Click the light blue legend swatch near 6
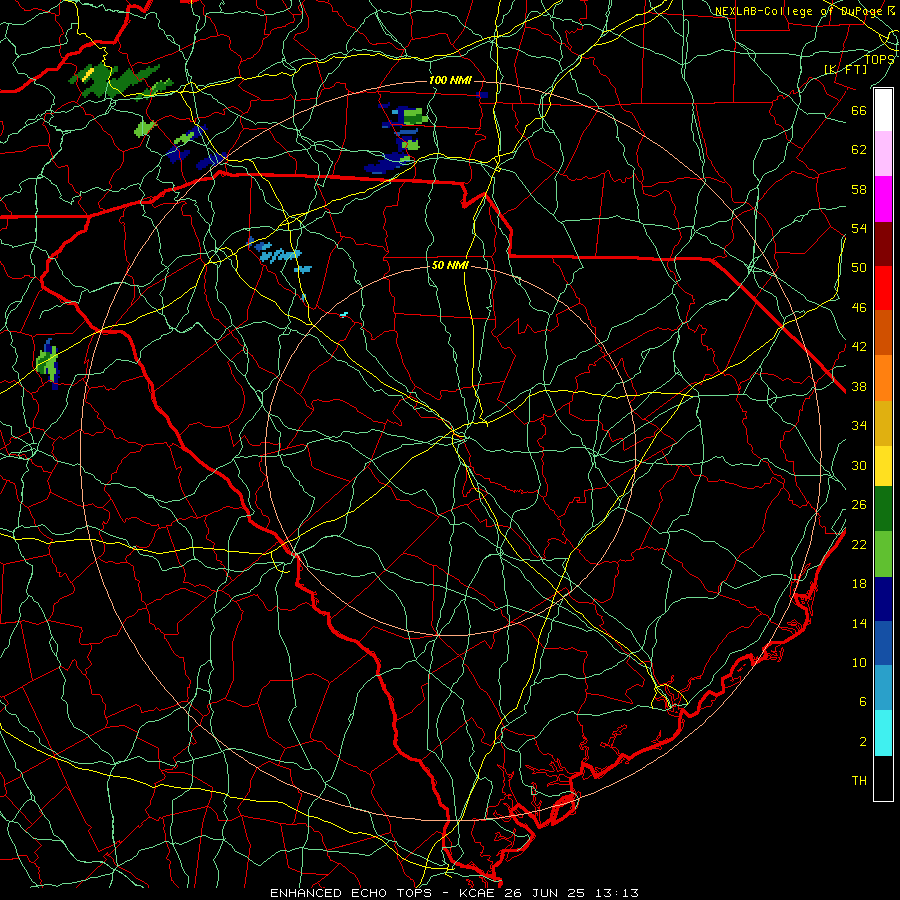The image size is (900, 900). pyautogui.click(x=883, y=688)
